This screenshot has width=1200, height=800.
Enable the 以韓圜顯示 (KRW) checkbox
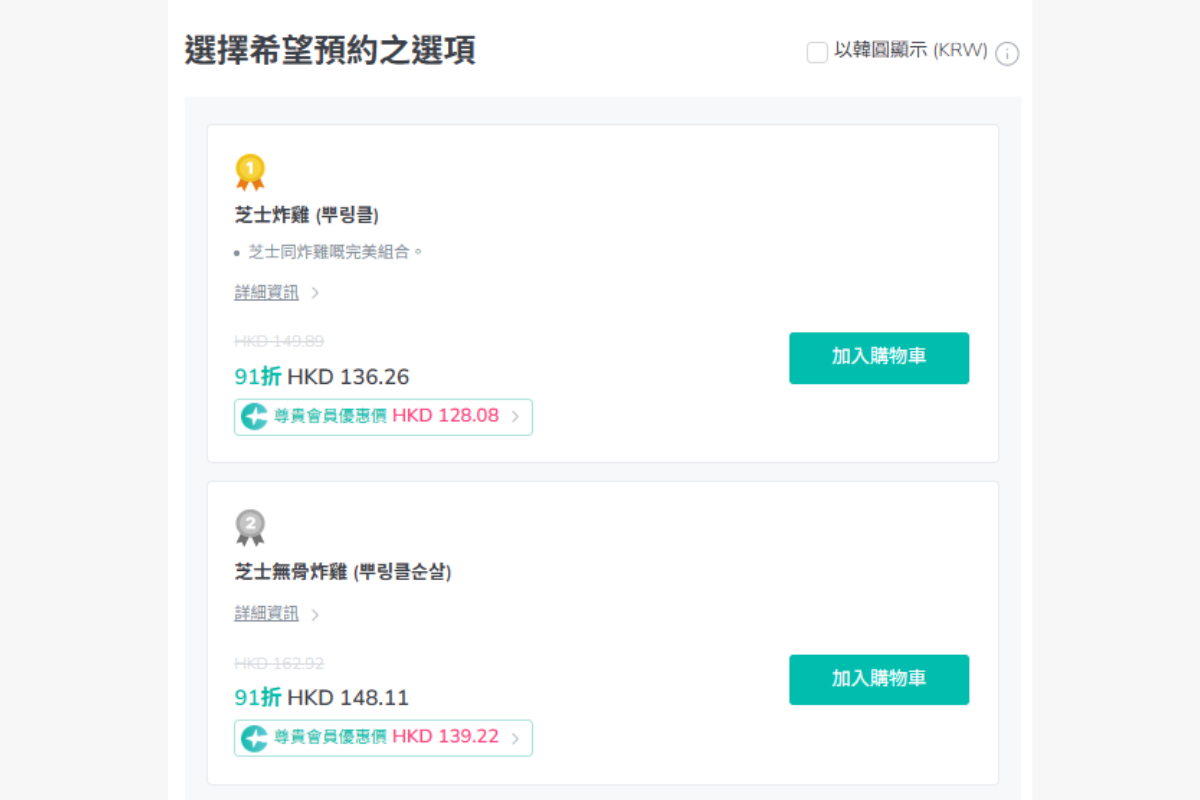817,53
